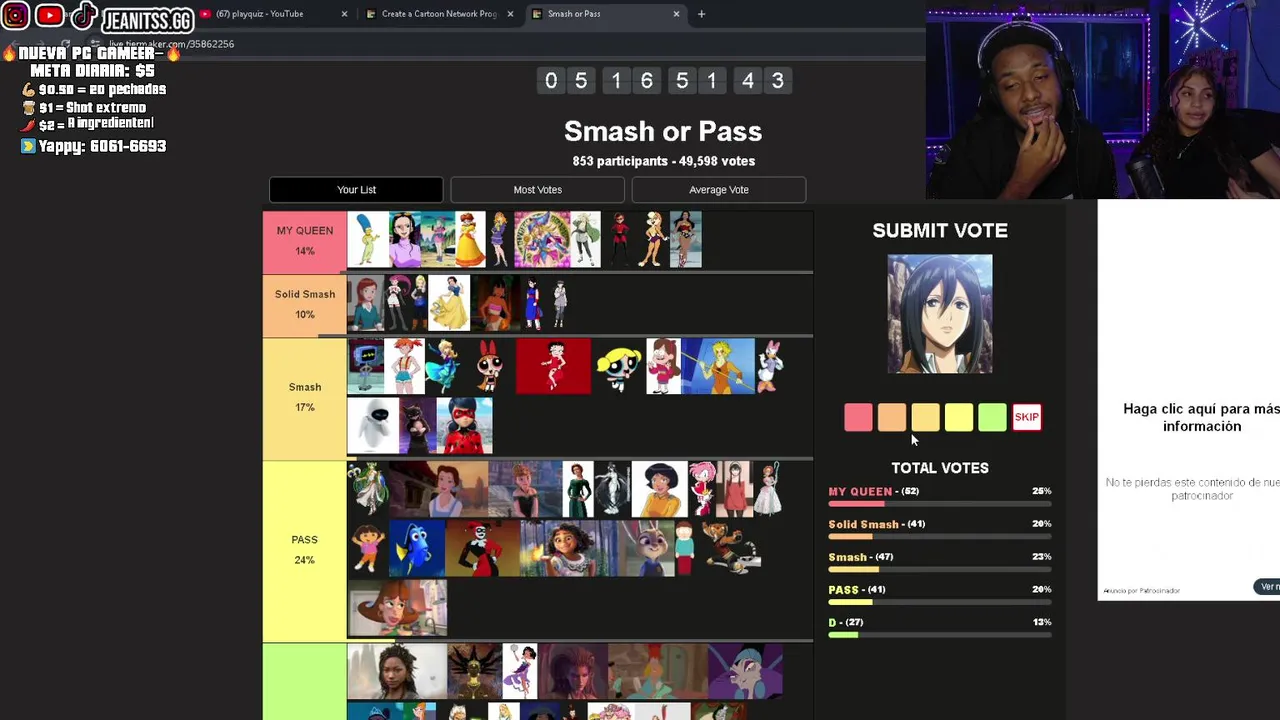Switch to Create a Cartoon Network browser tab
The image size is (1280, 720).
438,14
